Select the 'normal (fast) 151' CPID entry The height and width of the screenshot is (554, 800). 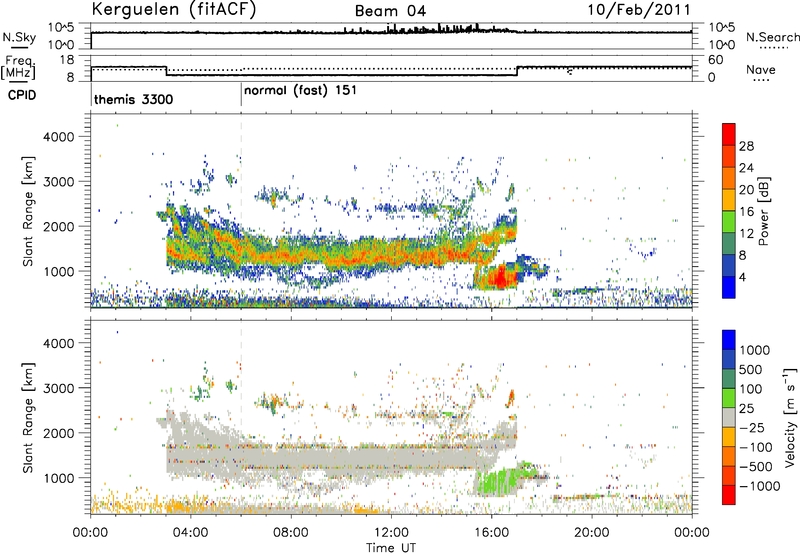tap(300, 91)
